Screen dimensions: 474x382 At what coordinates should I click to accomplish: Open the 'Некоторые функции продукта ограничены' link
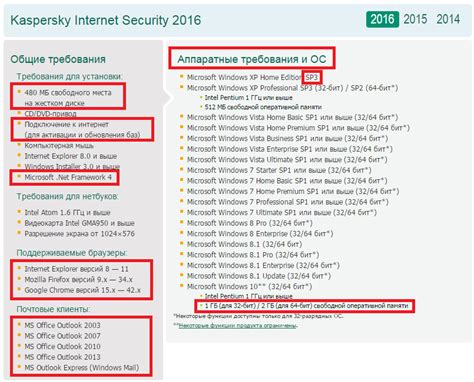[x=238, y=325]
